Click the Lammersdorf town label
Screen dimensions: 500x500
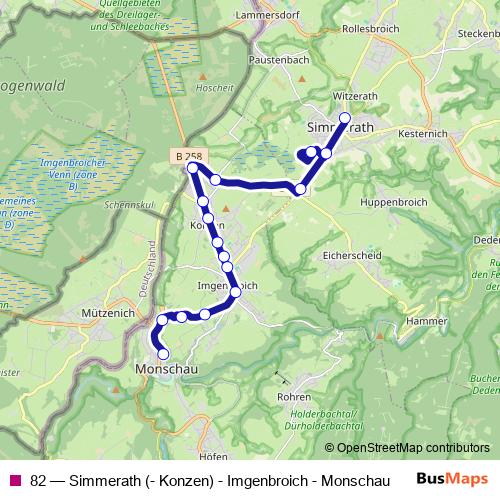pyautogui.click(x=267, y=15)
